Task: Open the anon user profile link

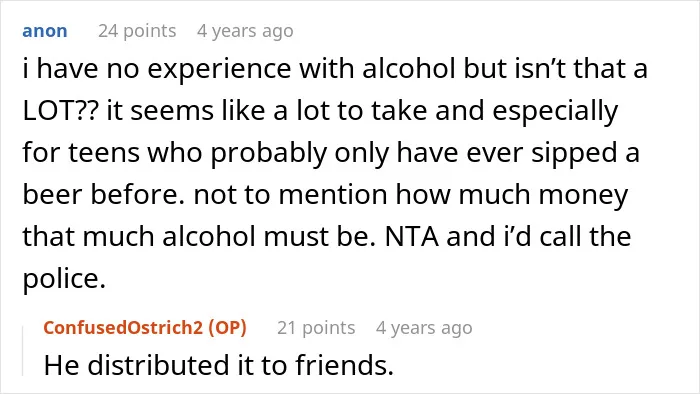Action: point(45,31)
